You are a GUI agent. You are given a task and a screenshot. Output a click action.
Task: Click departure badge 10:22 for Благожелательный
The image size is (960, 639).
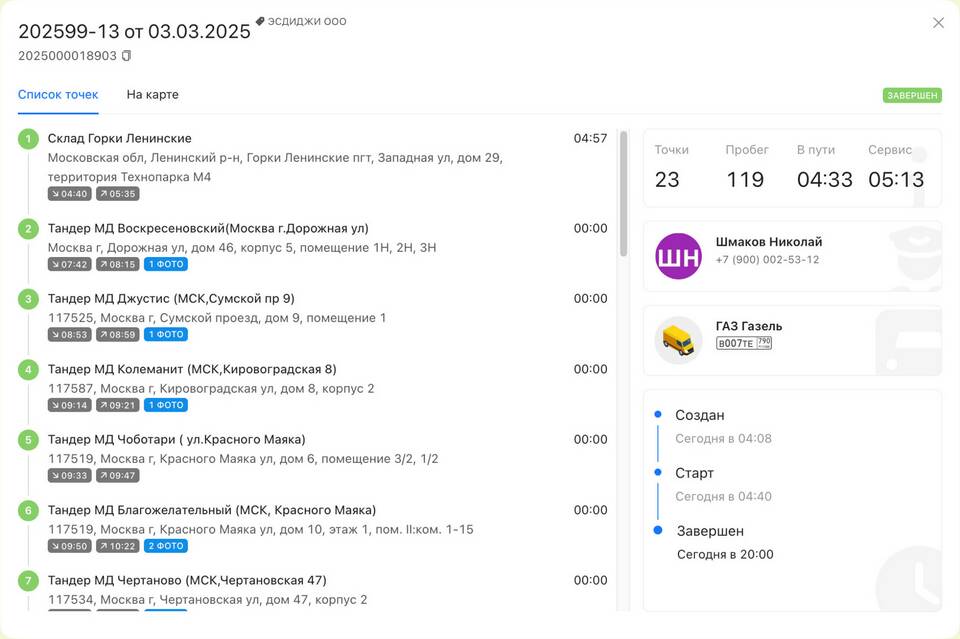point(118,546)
